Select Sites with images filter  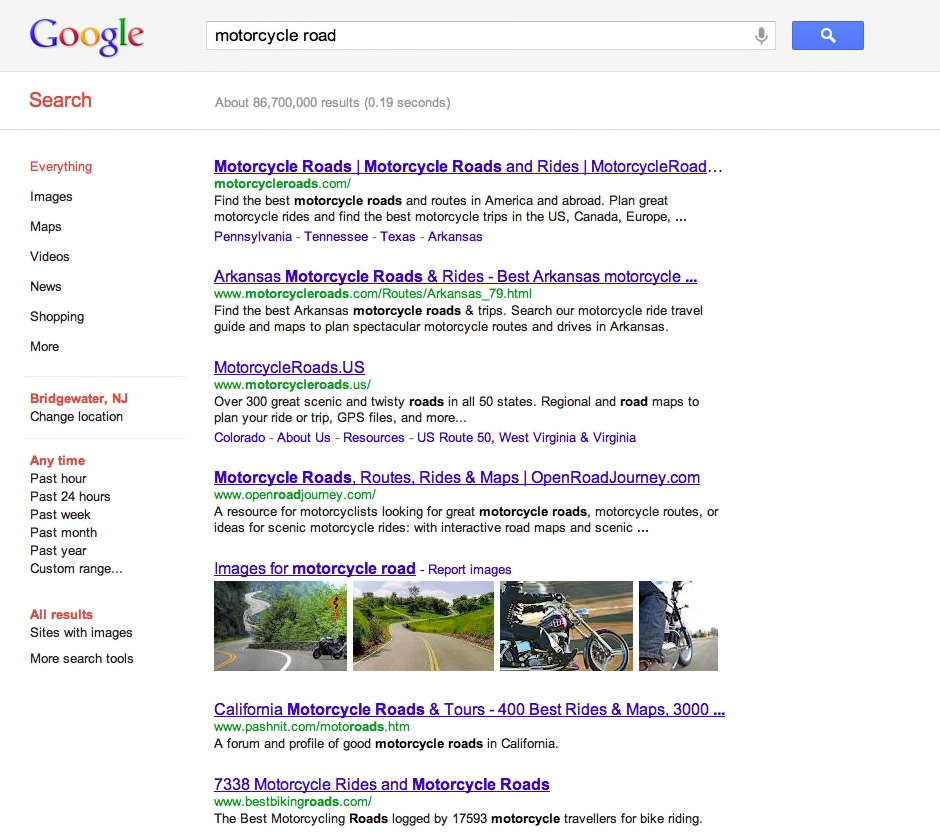coord(81,633)
